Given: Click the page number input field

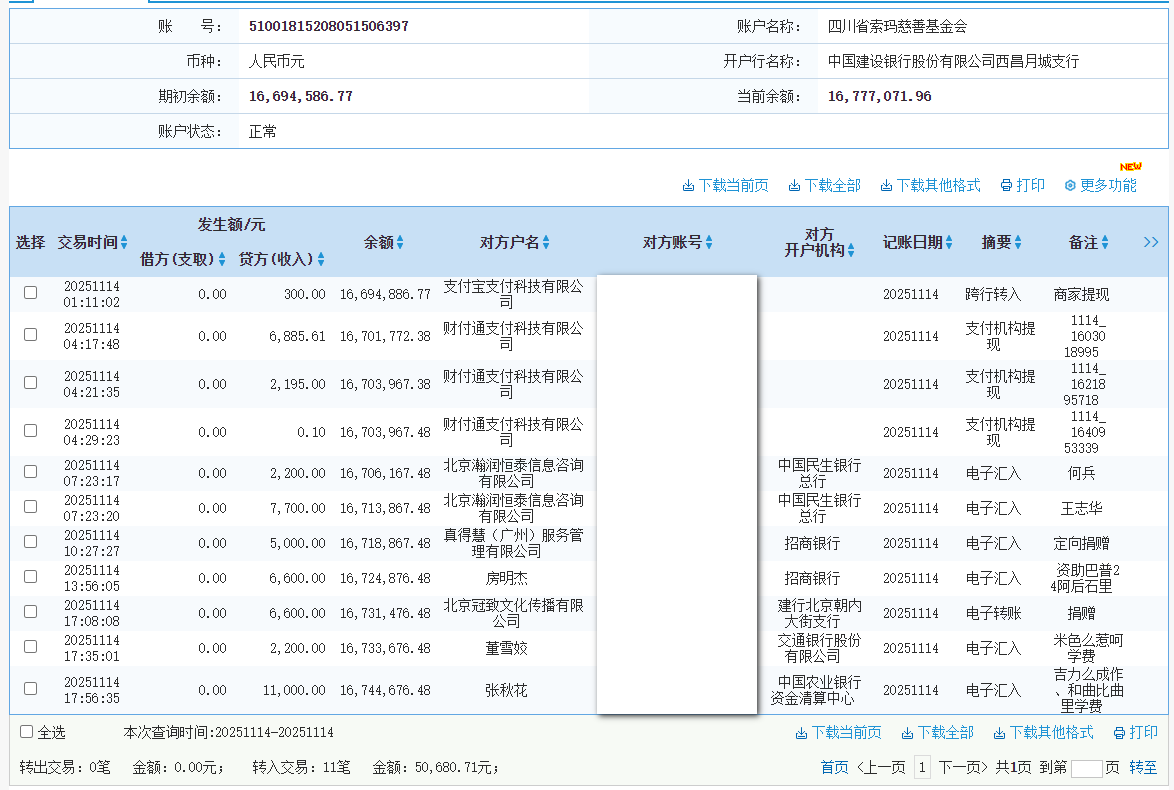Looking at the screenshot, I should [x=1086, y=767].
